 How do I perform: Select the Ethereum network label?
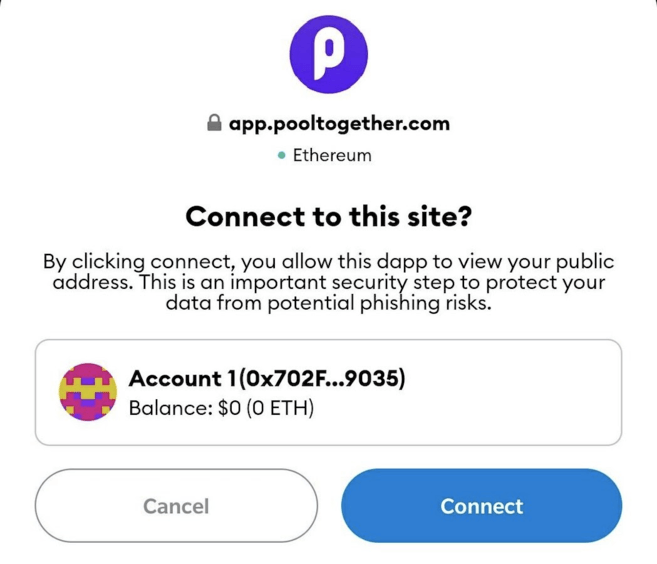[331, 156]
